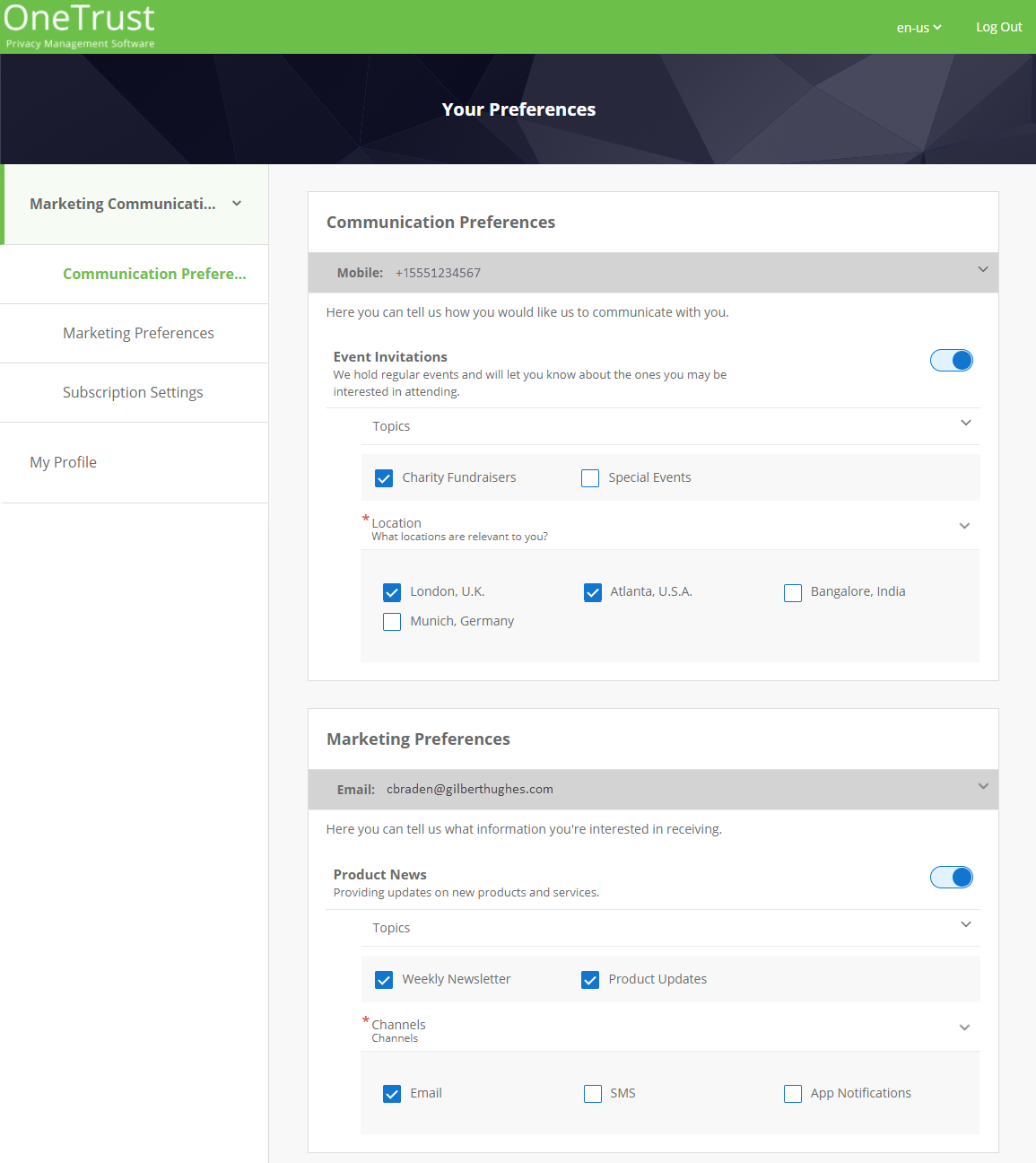Expand the Email address section
The width and height of the screenshot is (1036, 1163).
click(x=982, y=787)
